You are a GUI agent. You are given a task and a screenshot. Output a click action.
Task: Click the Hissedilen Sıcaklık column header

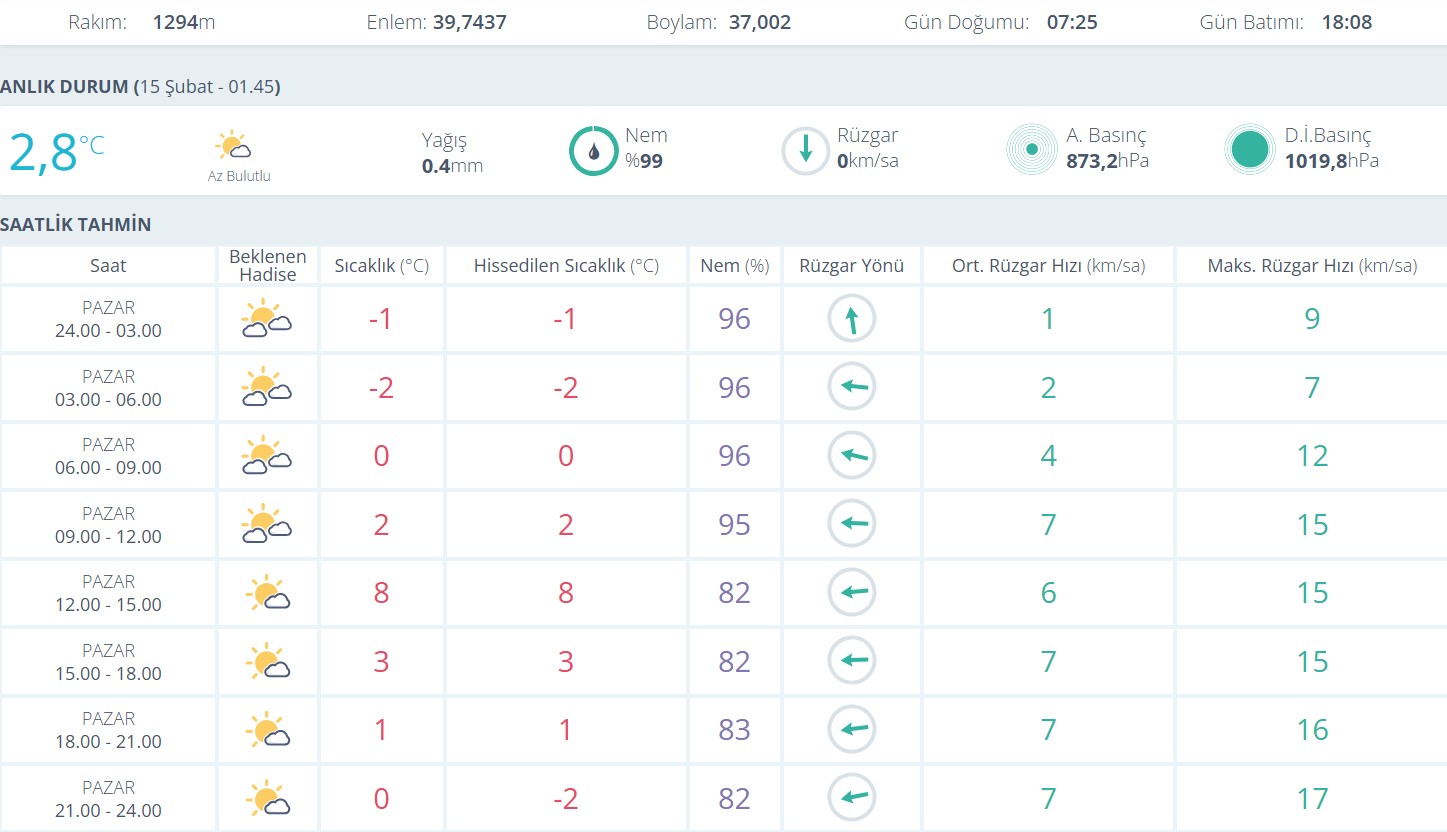coord(566,266)
